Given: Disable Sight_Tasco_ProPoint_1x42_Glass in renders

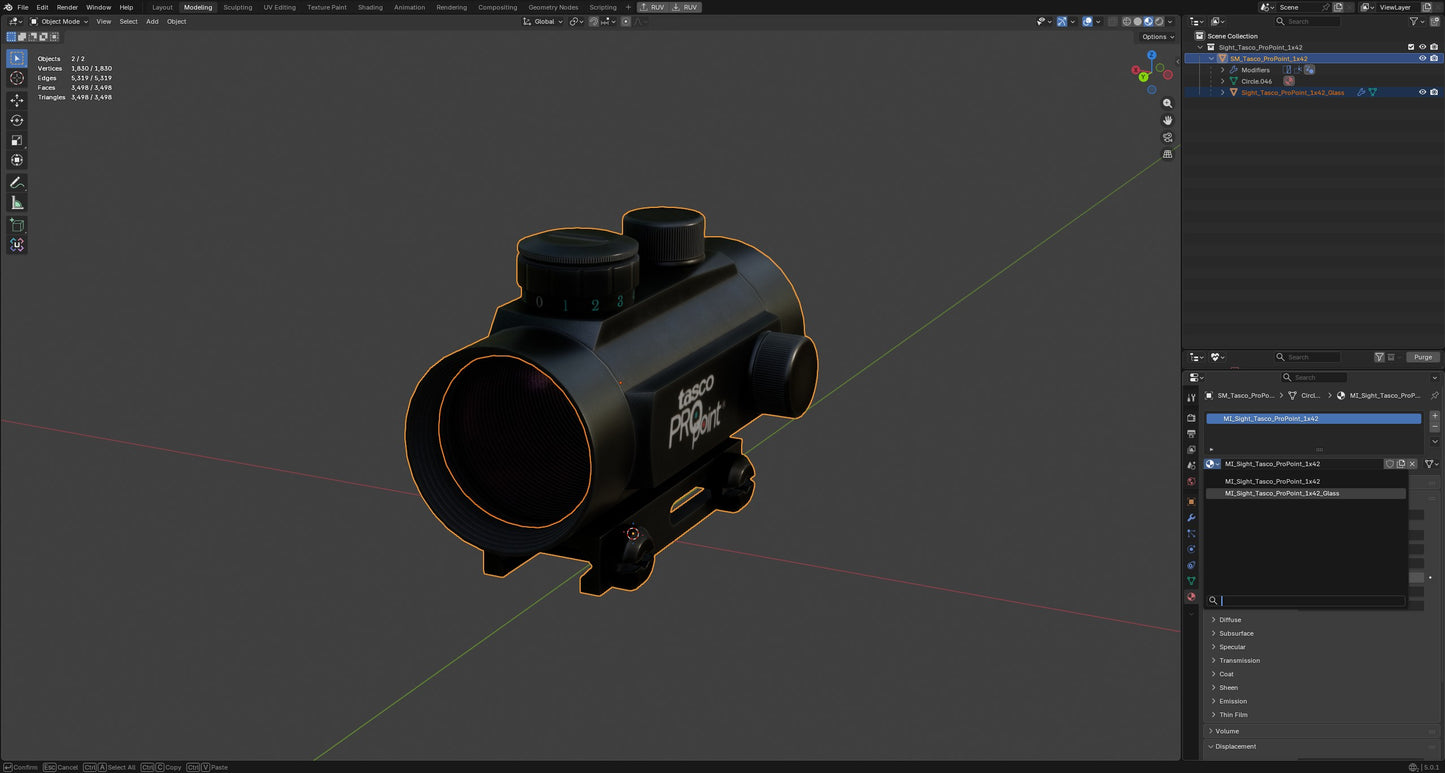Looking at the screenshot, I should pyautogui.click(x=1434, y=92).
